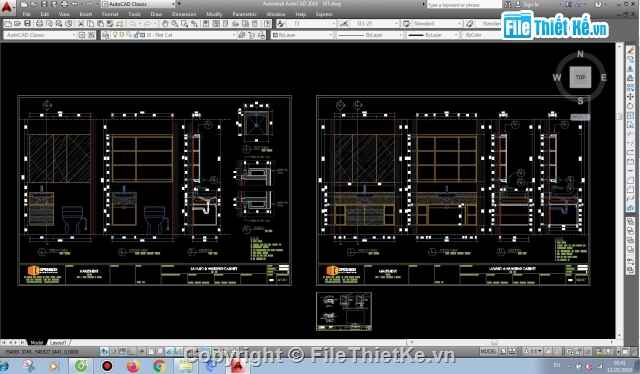Toggle Grid Display in status bar
Screen dimensions: 640x374
(123, 352)
